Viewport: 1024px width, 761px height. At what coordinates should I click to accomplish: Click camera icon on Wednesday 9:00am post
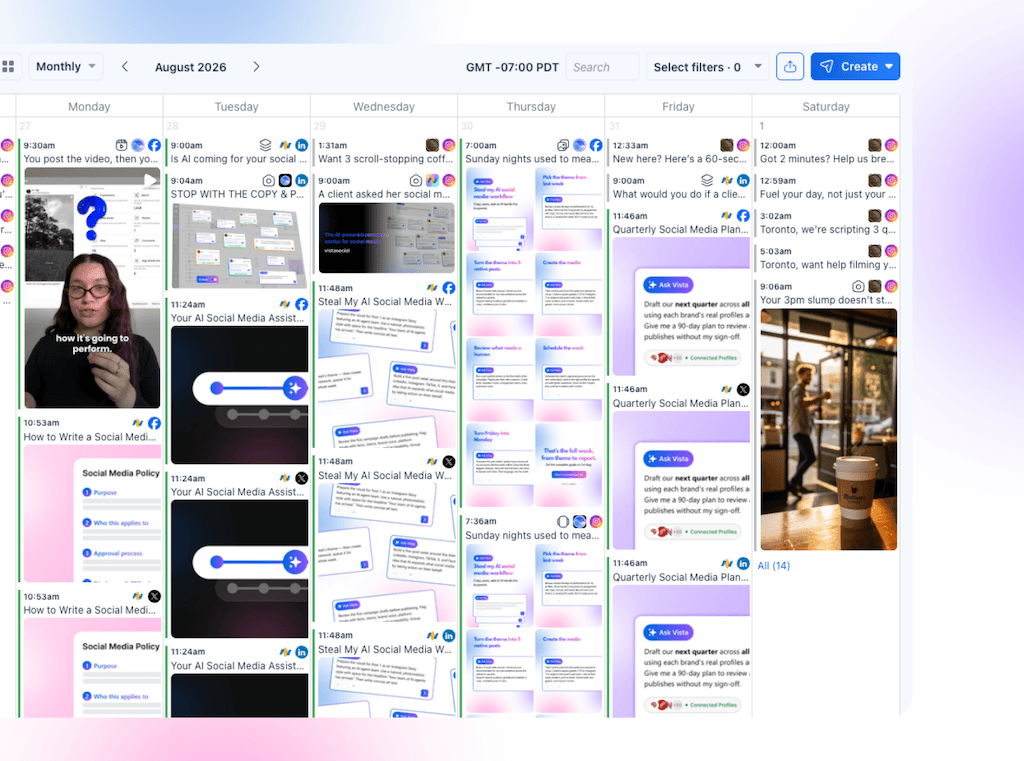(415, 180)
